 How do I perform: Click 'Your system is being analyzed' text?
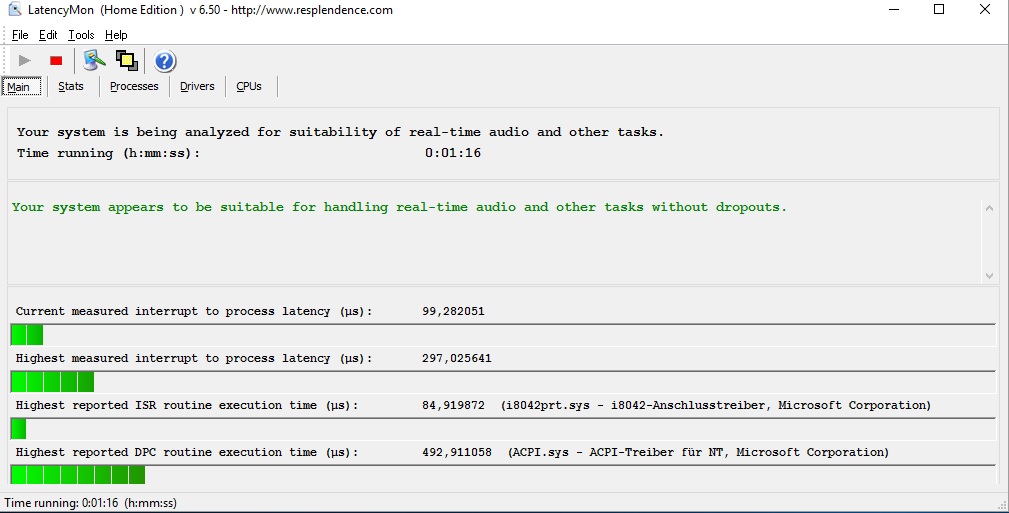coord(340,132)
